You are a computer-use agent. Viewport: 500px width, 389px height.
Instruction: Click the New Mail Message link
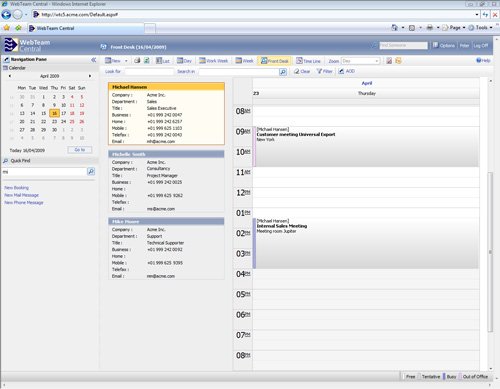[21, 195]
